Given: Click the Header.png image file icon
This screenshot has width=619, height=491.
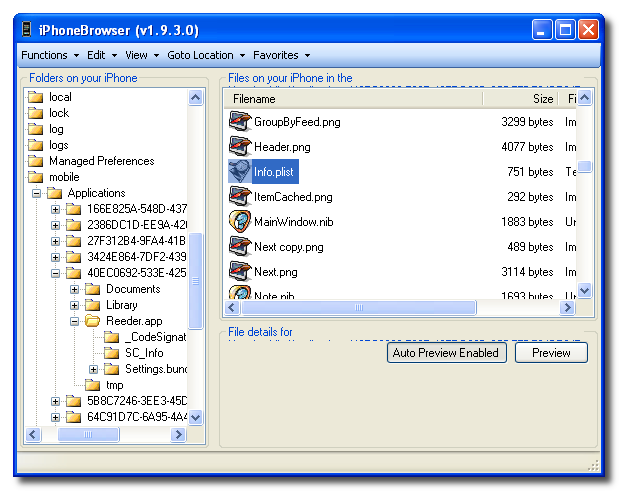Looking at the screenshot, I should [x=240, y=146].
